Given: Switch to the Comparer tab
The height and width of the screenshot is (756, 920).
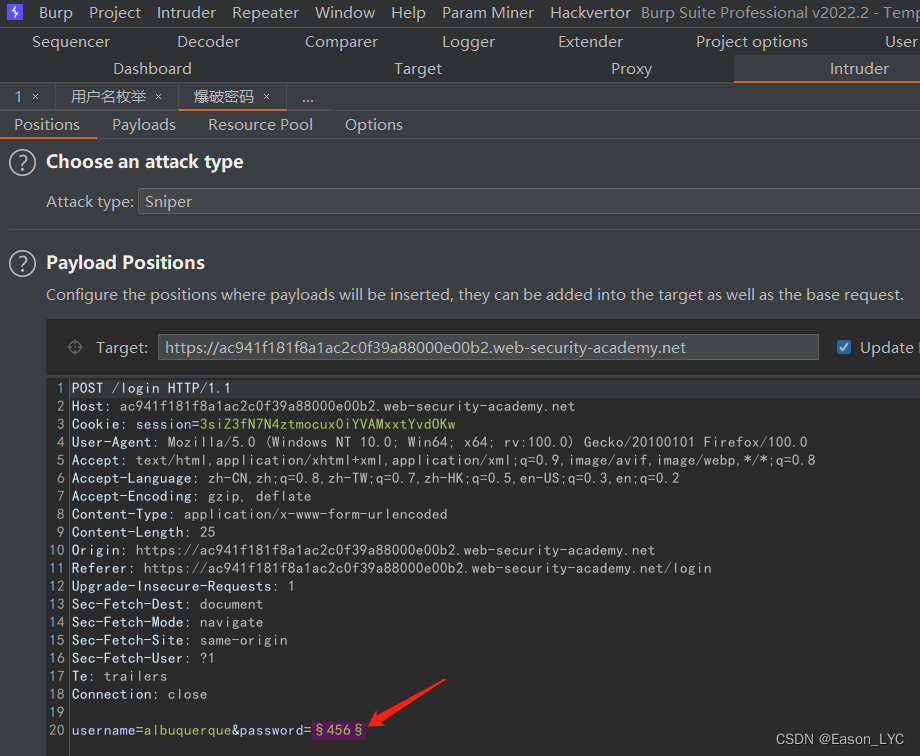Looking at the screenshot, I should point(341,42).
